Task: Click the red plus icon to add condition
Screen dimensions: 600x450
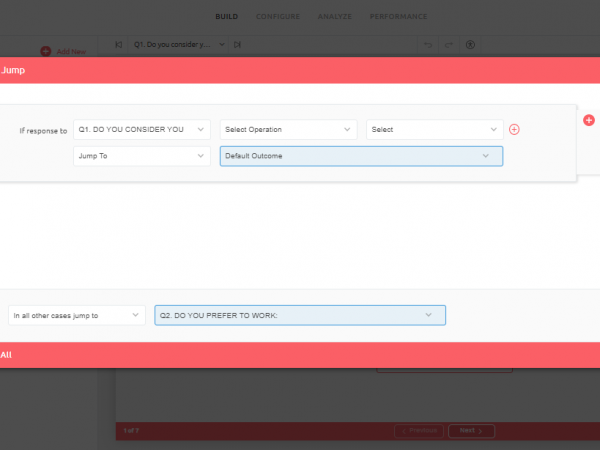Action: [515, 129]
